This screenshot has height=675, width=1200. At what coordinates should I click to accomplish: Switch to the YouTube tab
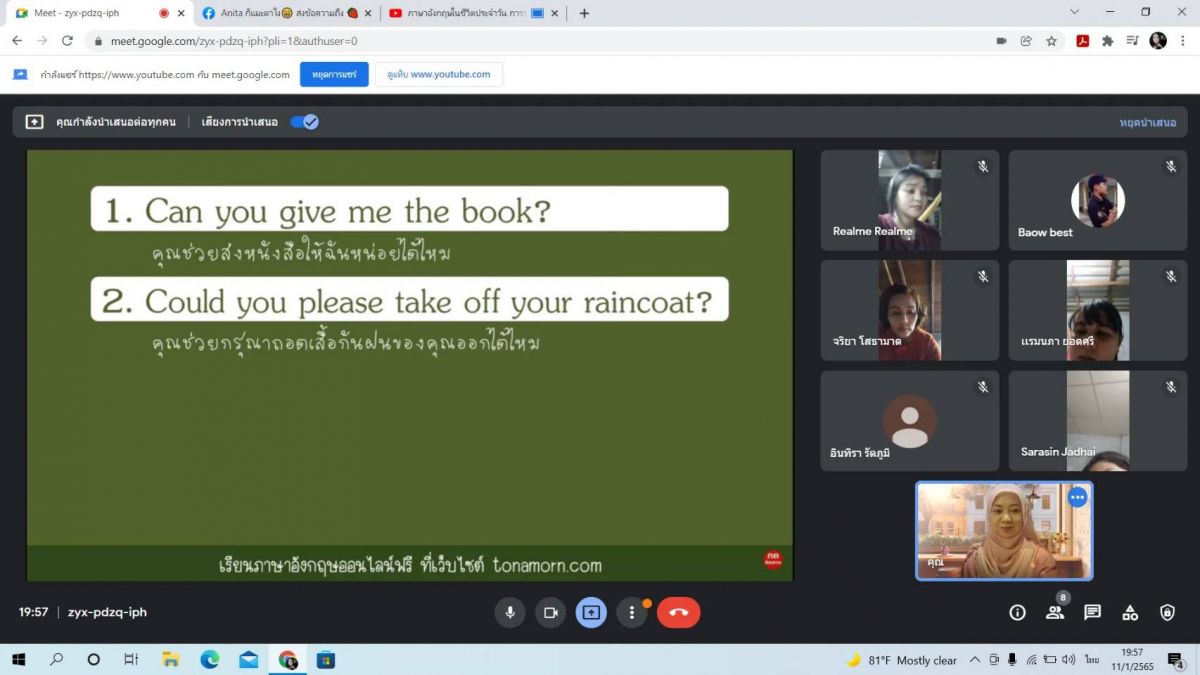[x=465, y=13]
